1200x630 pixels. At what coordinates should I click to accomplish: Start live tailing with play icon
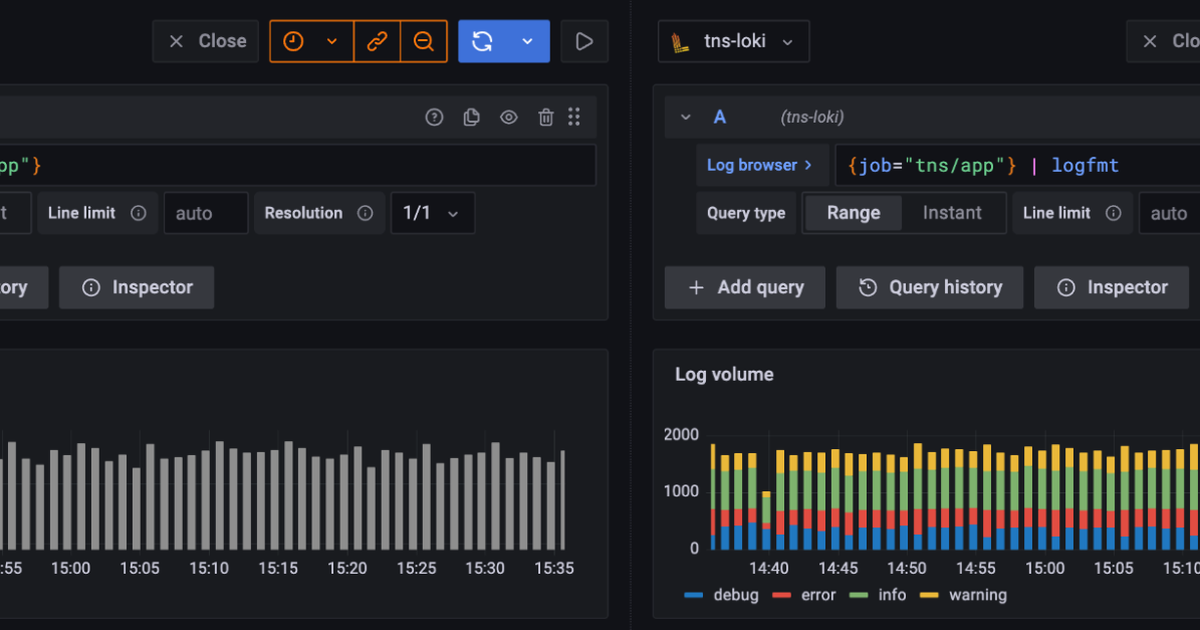[584, 41]
